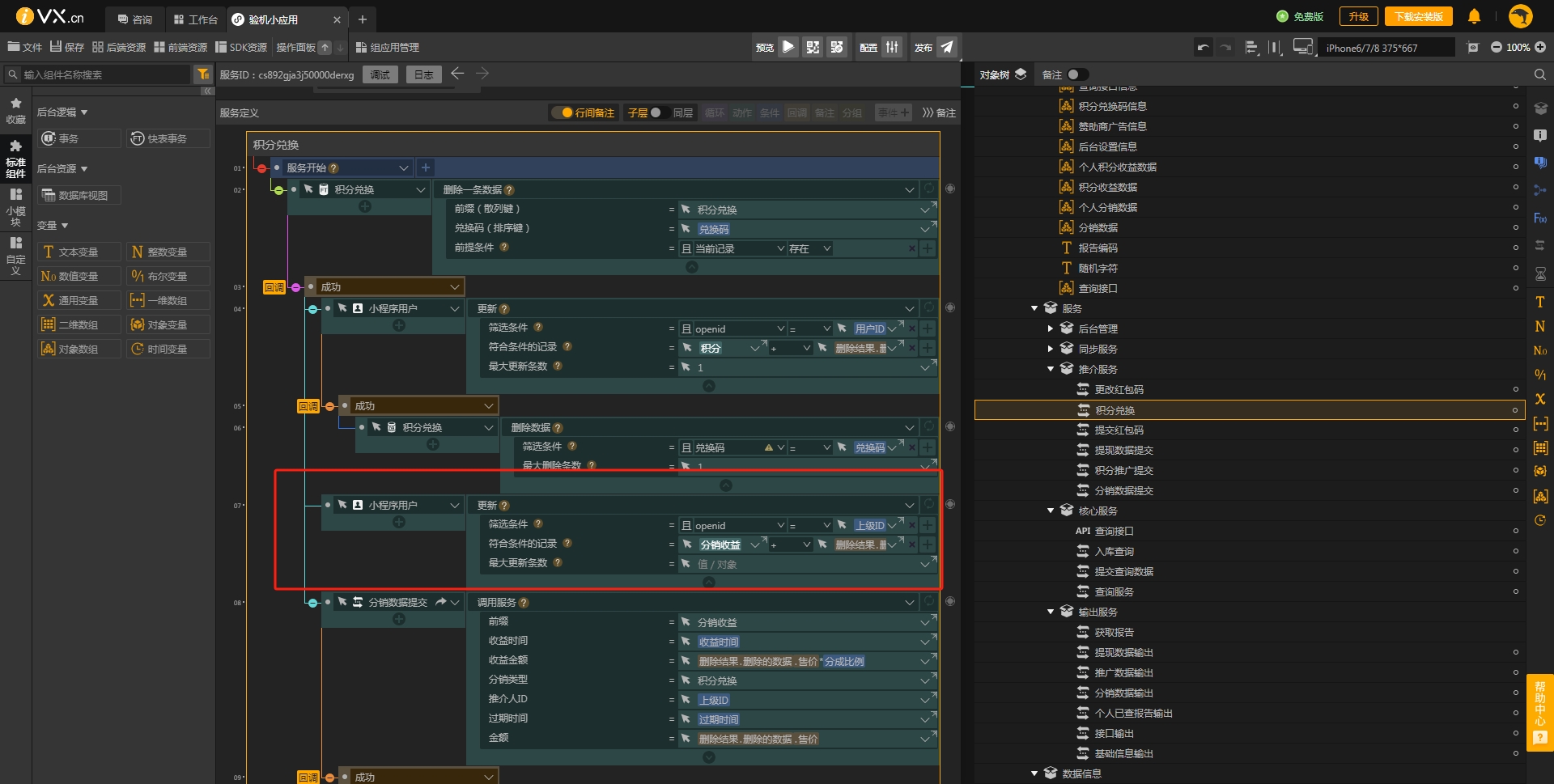Open the 前端资源 menu

click(180, 47)
